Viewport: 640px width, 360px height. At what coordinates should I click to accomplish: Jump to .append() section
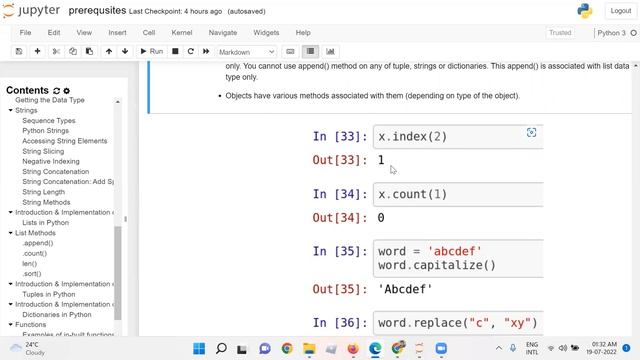pyautogui.click(x=38, y=243)
